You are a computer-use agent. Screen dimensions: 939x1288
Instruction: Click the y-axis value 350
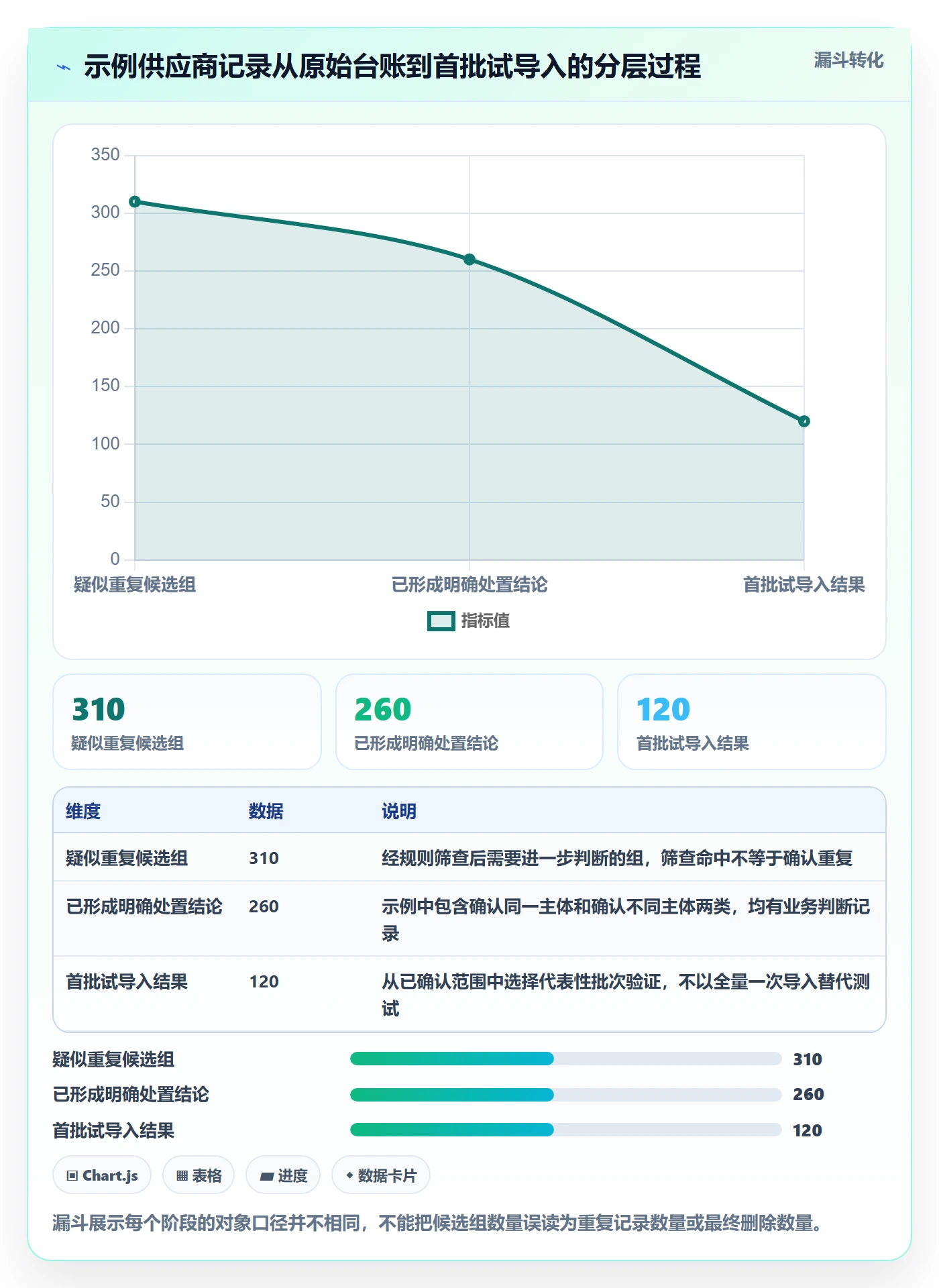pos(105,155)
